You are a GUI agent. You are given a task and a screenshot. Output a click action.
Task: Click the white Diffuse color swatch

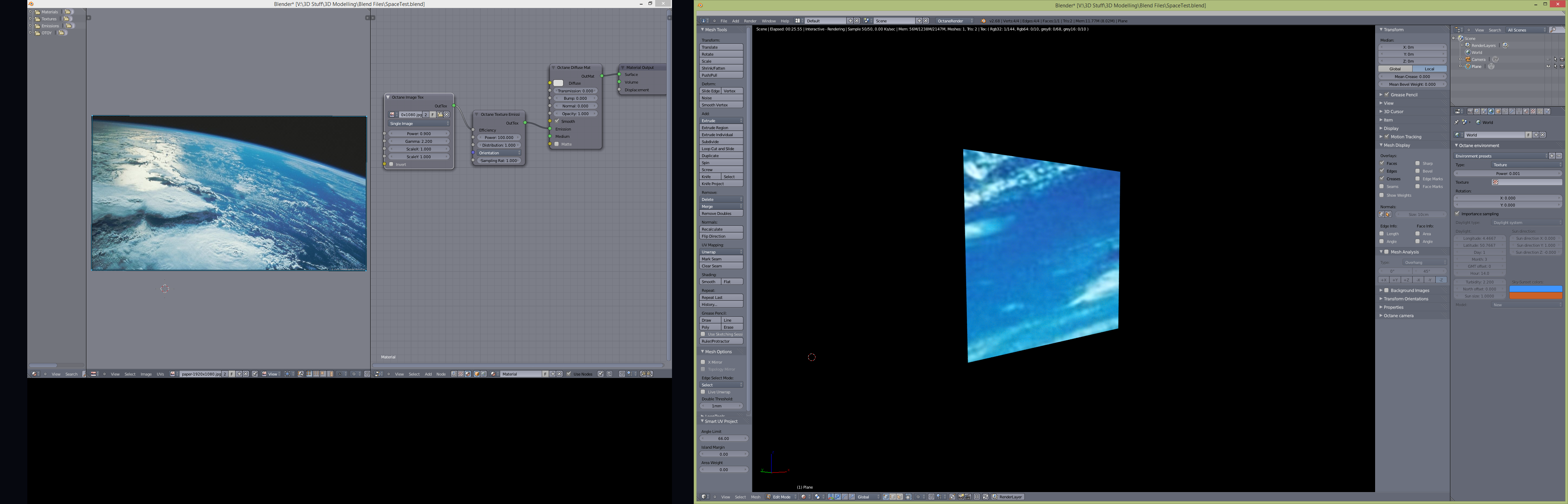tap(558, 83)
